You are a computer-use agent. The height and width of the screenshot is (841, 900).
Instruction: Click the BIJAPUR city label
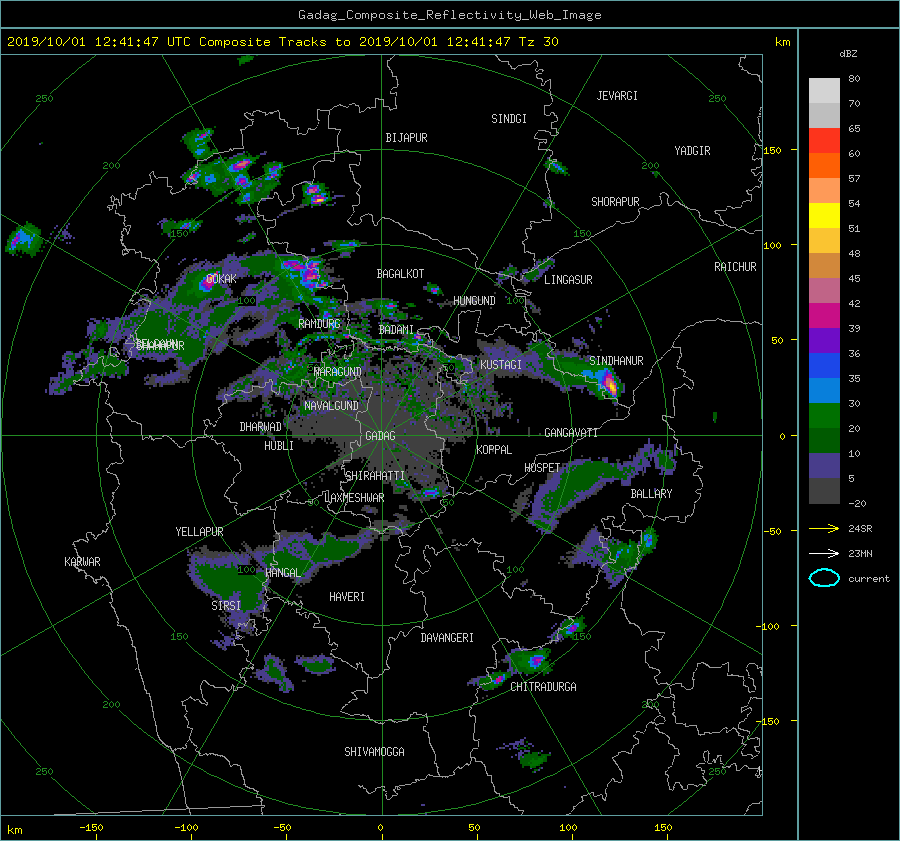click(x=406, y=138)
